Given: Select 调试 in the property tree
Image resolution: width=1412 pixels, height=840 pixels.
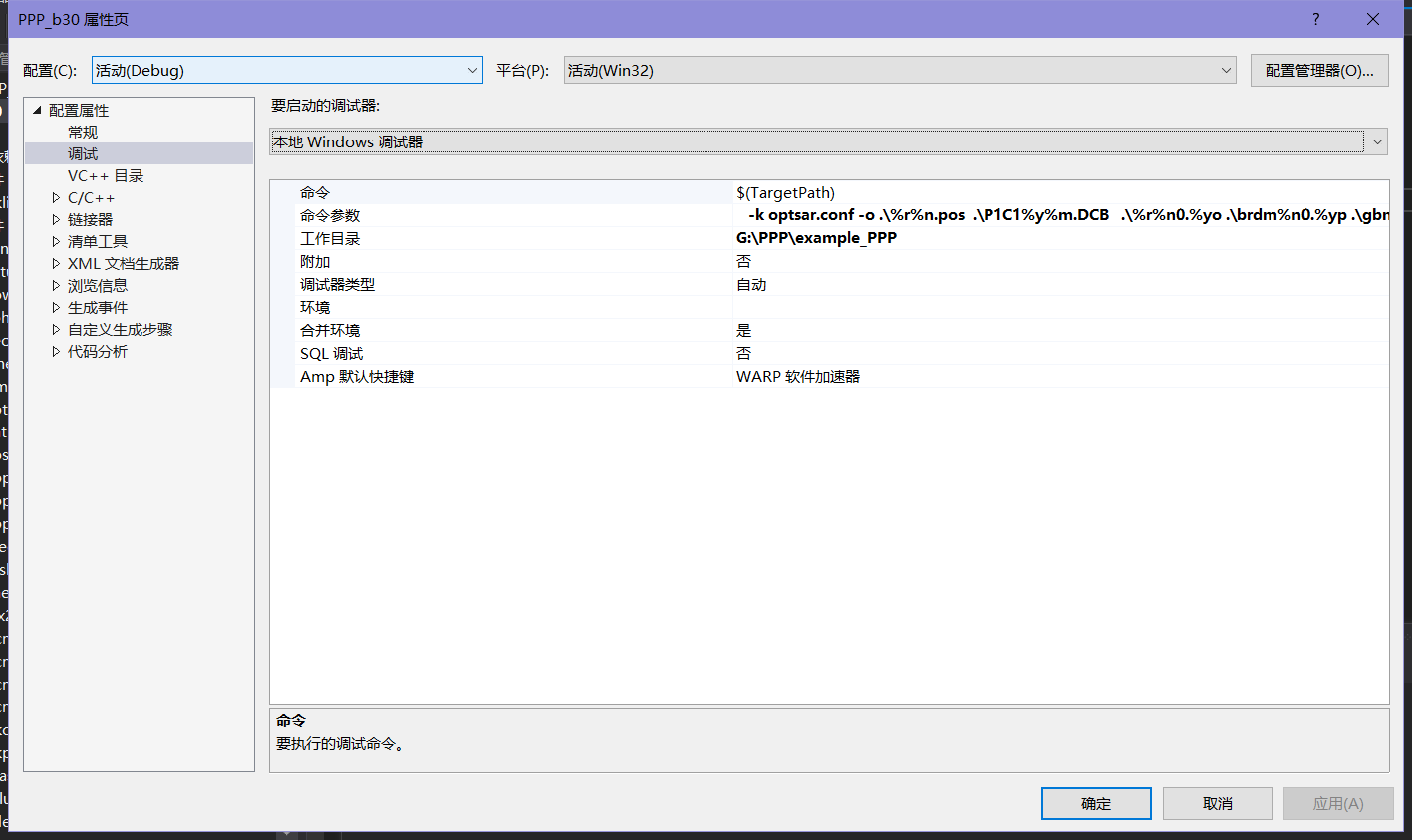Looking at the screenshot, I should (83, 153).
